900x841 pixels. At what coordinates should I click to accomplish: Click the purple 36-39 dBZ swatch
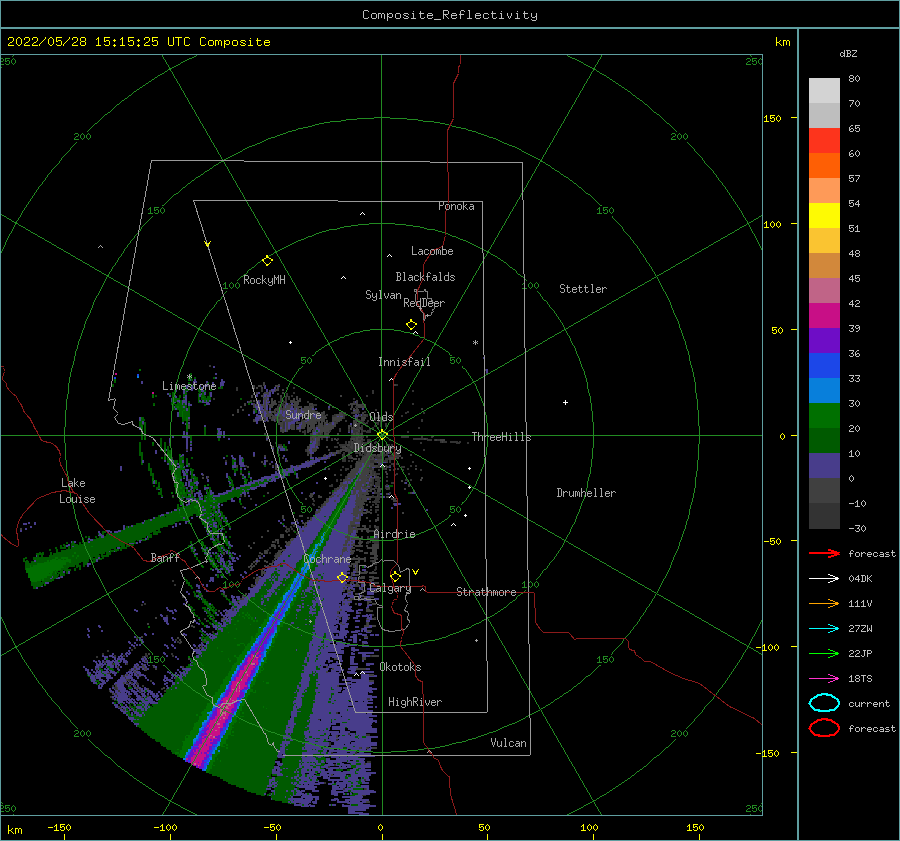[824, 340]
